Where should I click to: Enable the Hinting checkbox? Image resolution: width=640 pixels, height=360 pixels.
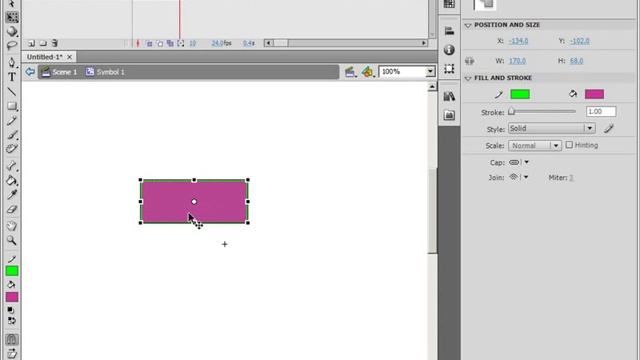click(x=569, y=145)
